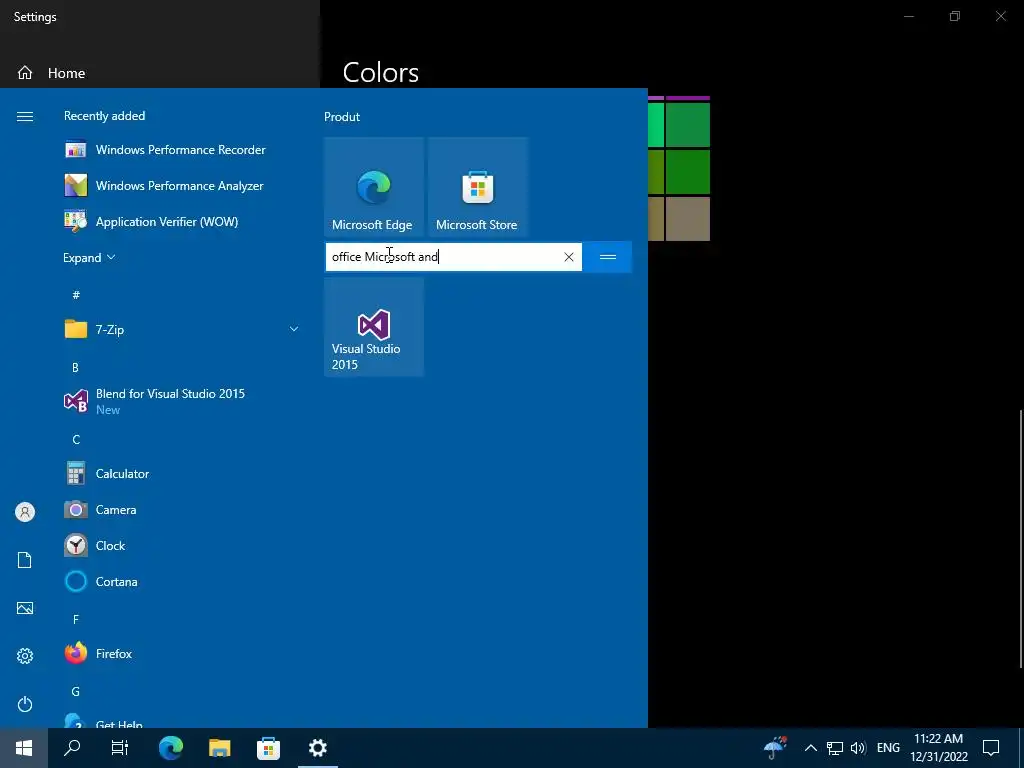Image resolution: width=1024 pixels, height=768 pixels.
Task: Jump to the C letter header
Action: 76,439
